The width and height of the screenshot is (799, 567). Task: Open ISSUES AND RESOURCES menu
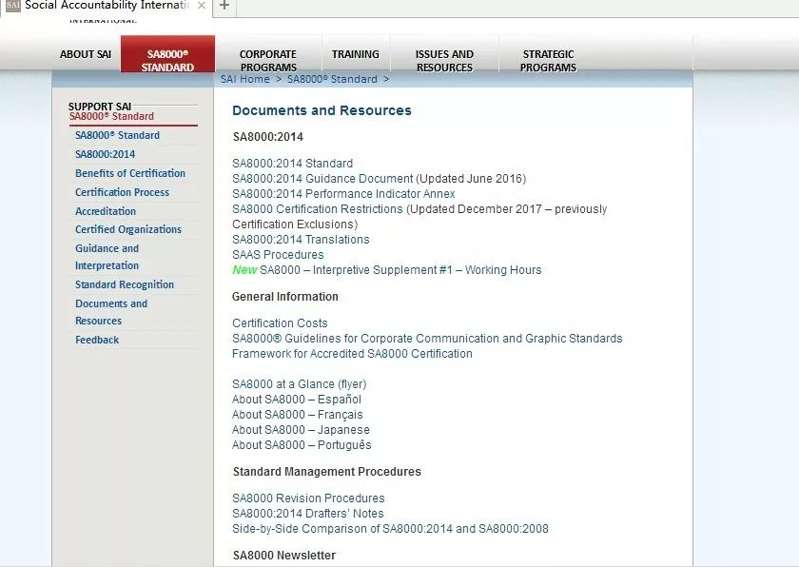444,60
